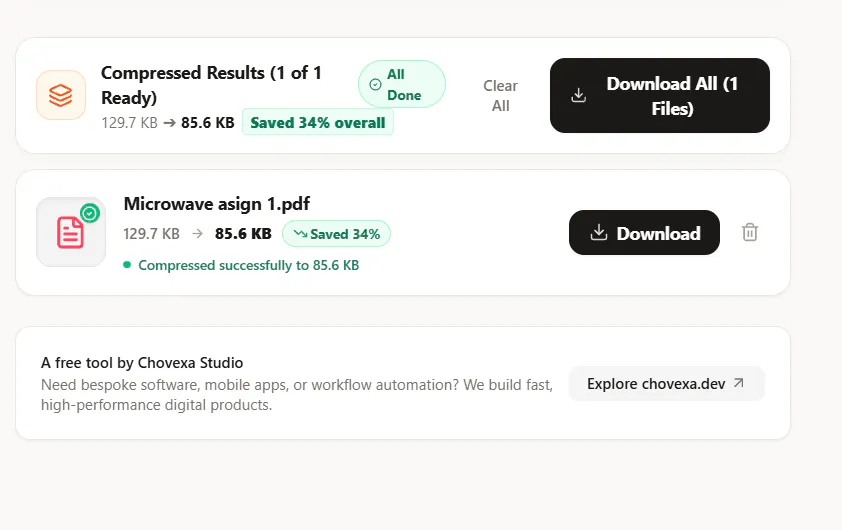The width and height of the screenshot is (842, 530).
Task: Delete Microwave asign 1.pdf with trash icon
Action: coord(750,233)
